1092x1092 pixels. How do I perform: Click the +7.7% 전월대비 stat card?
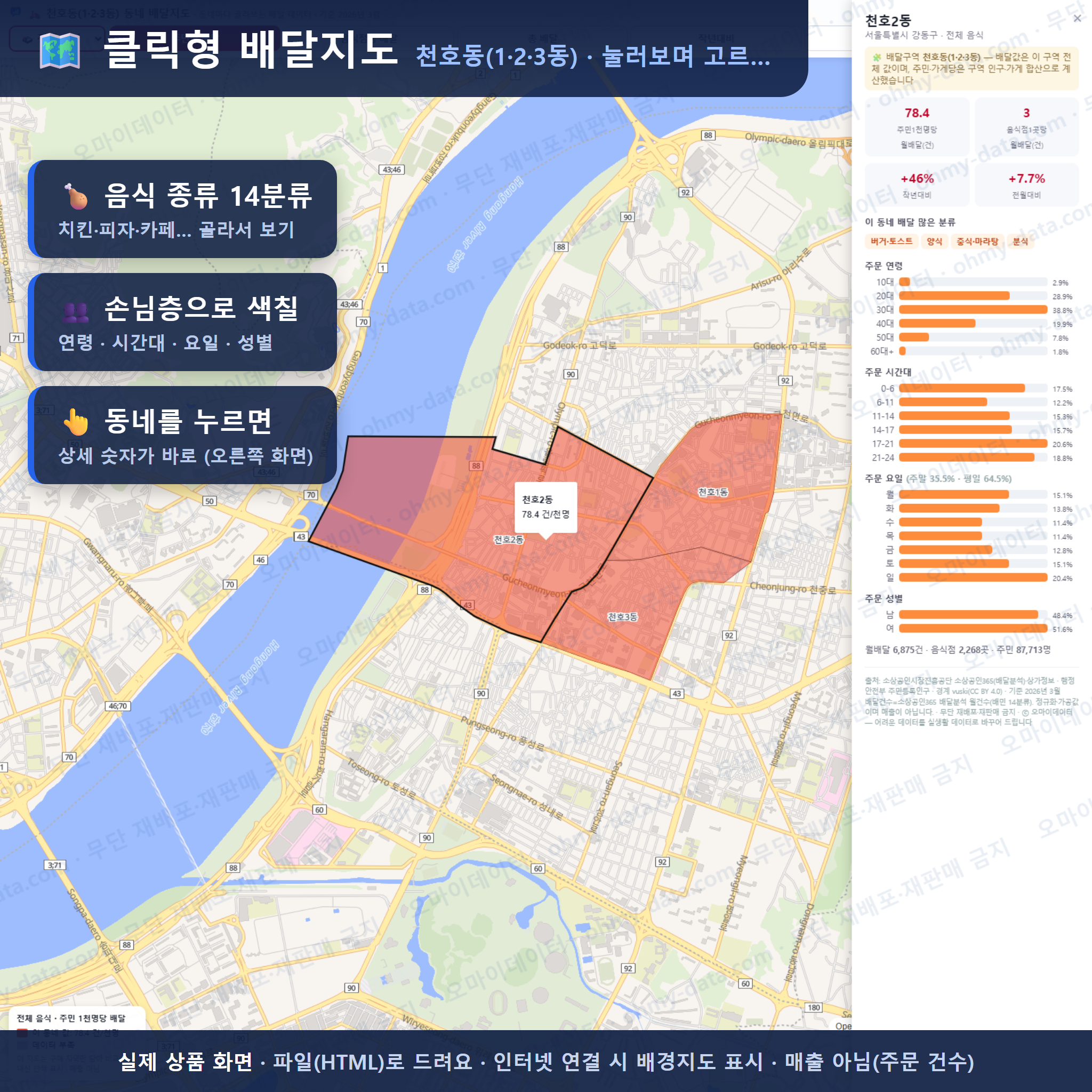[x=1026, y=185]
